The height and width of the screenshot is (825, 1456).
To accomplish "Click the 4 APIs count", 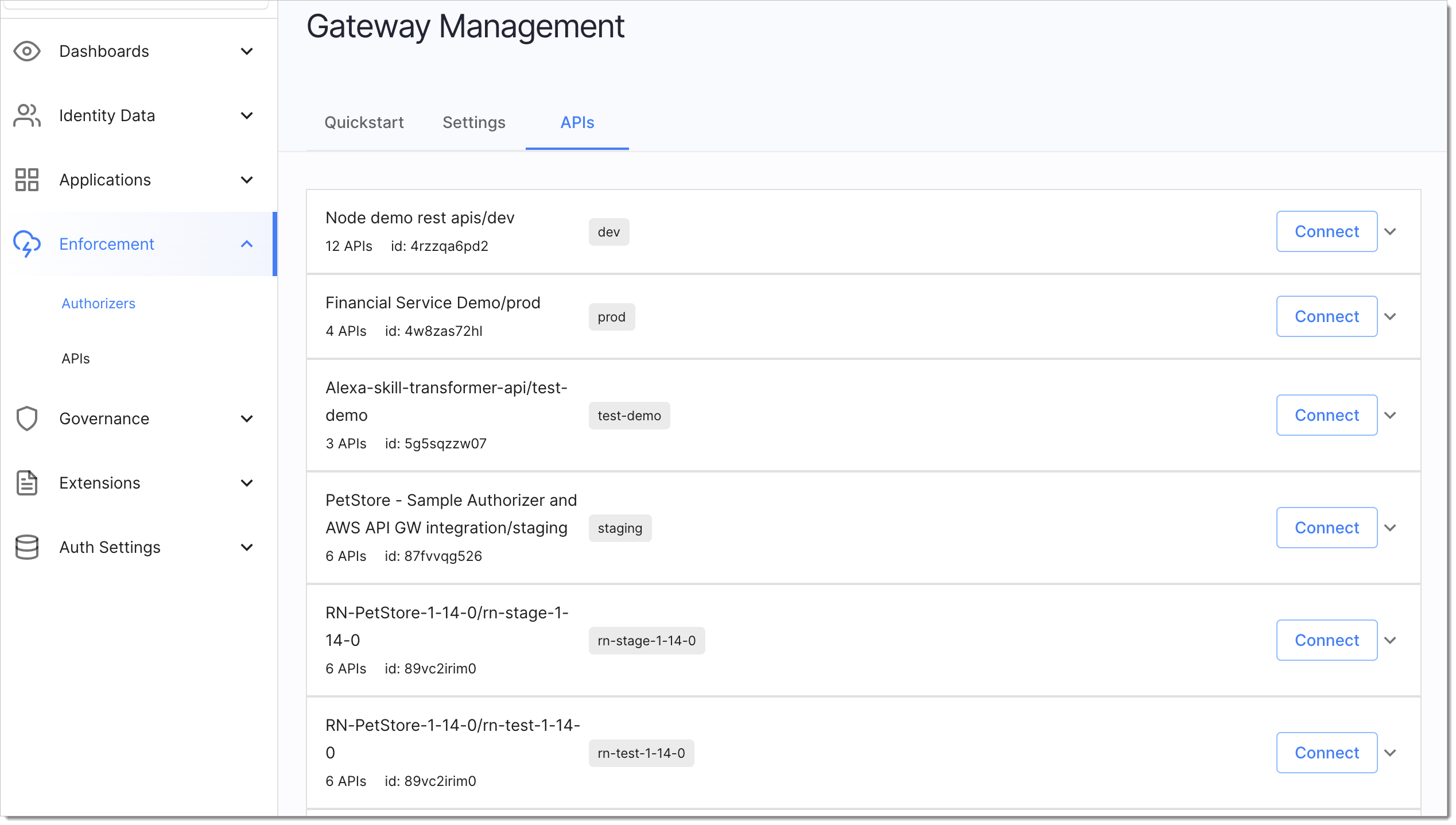I will coord(346,331).
